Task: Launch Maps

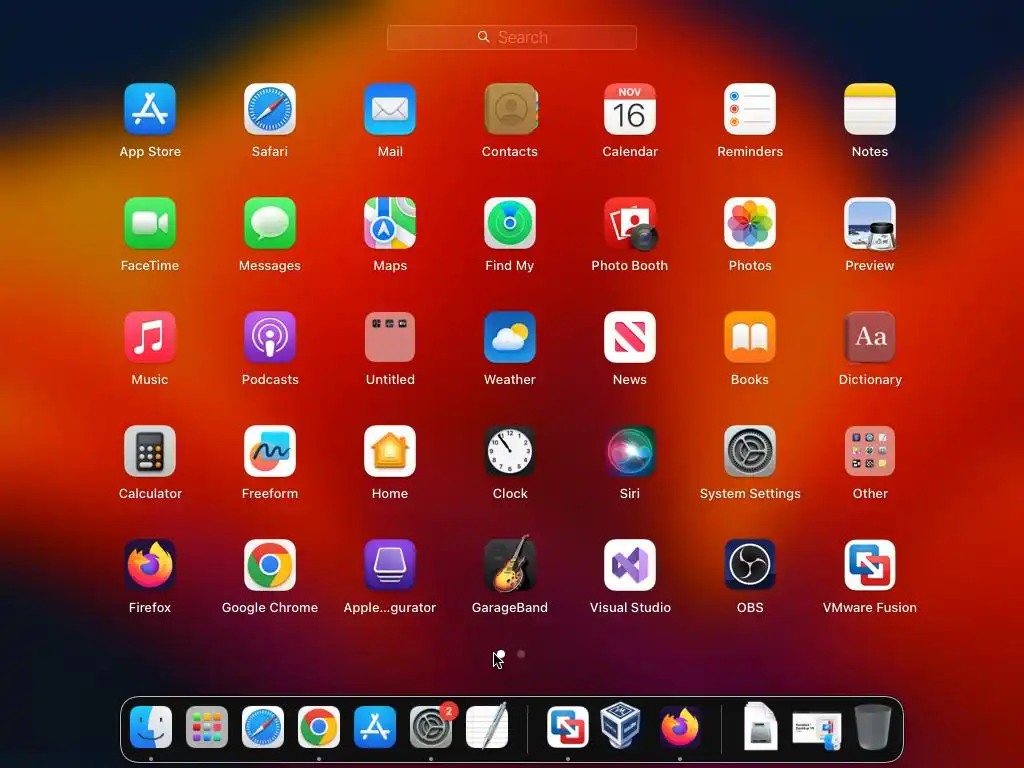Action: point(390,223)
